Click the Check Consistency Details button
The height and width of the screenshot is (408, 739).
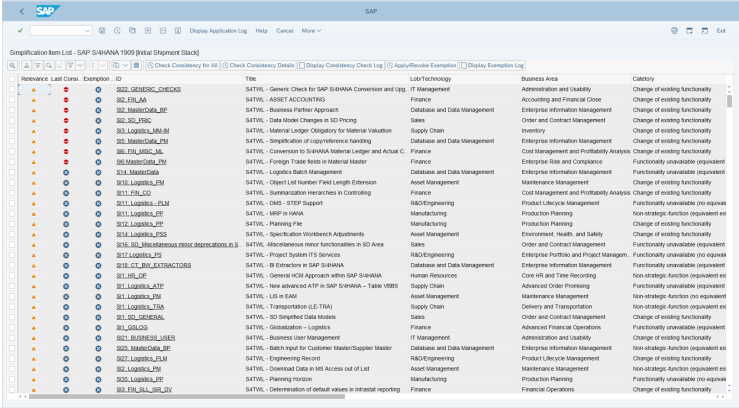click(x=259, y=65)
